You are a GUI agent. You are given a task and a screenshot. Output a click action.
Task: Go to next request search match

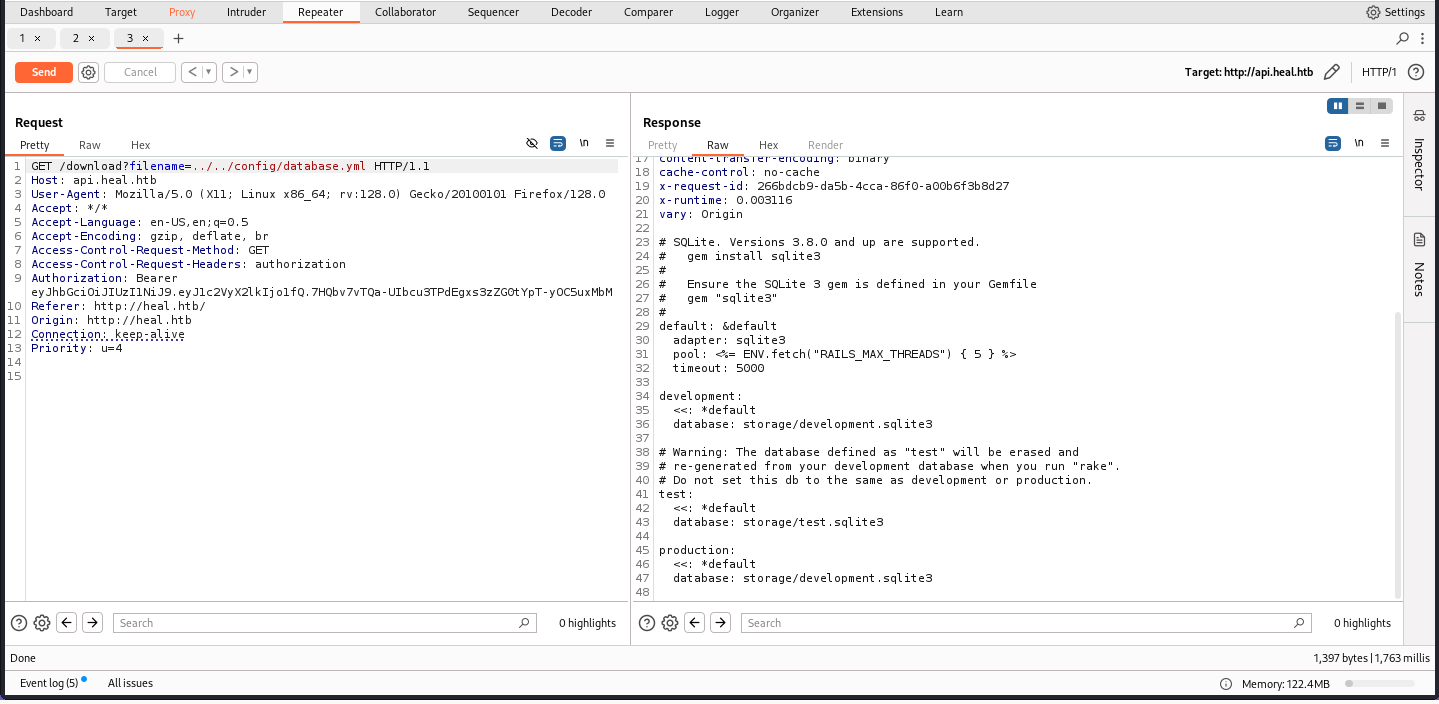(x=92, y=623)
